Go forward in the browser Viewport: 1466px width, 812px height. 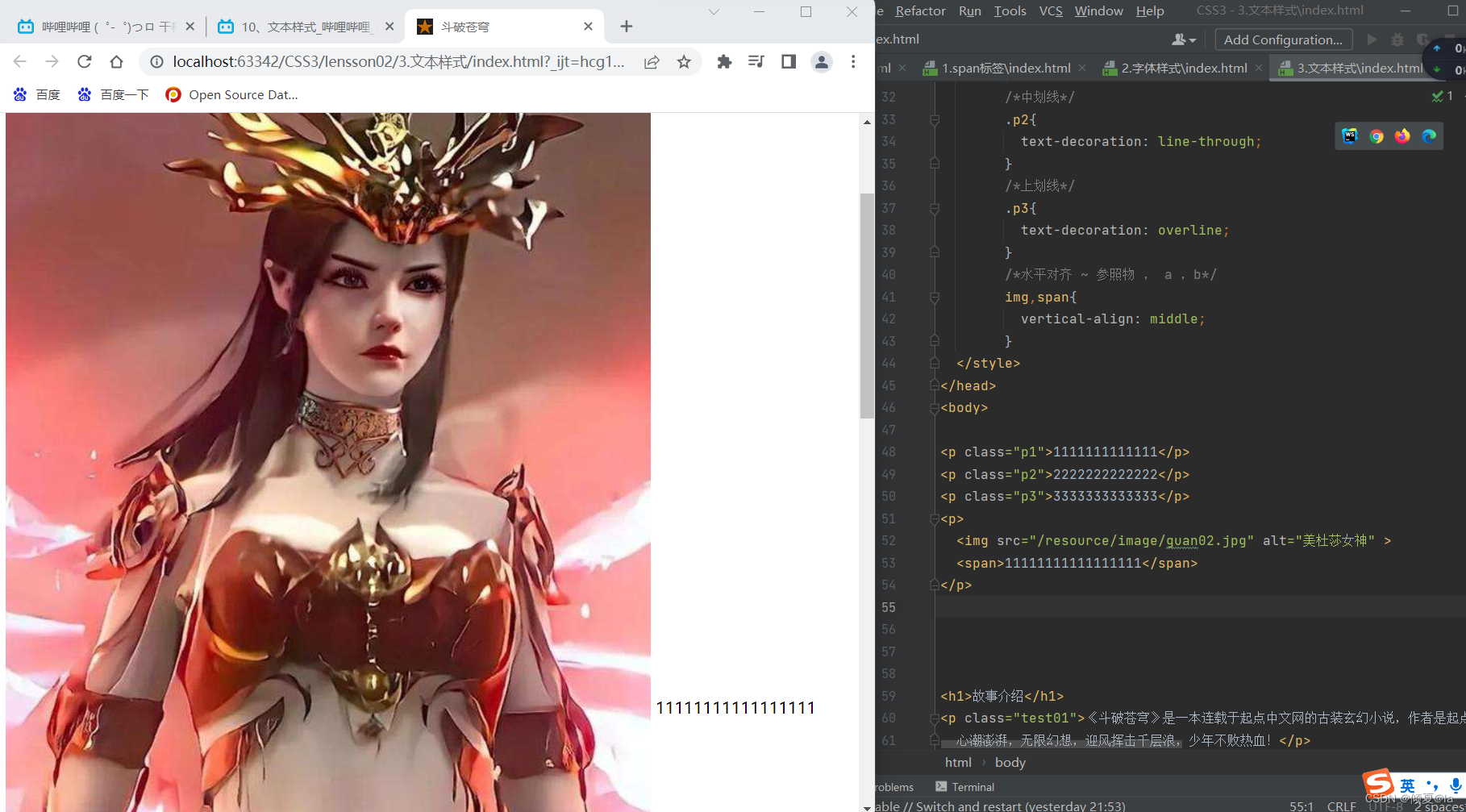click(52, 61)
